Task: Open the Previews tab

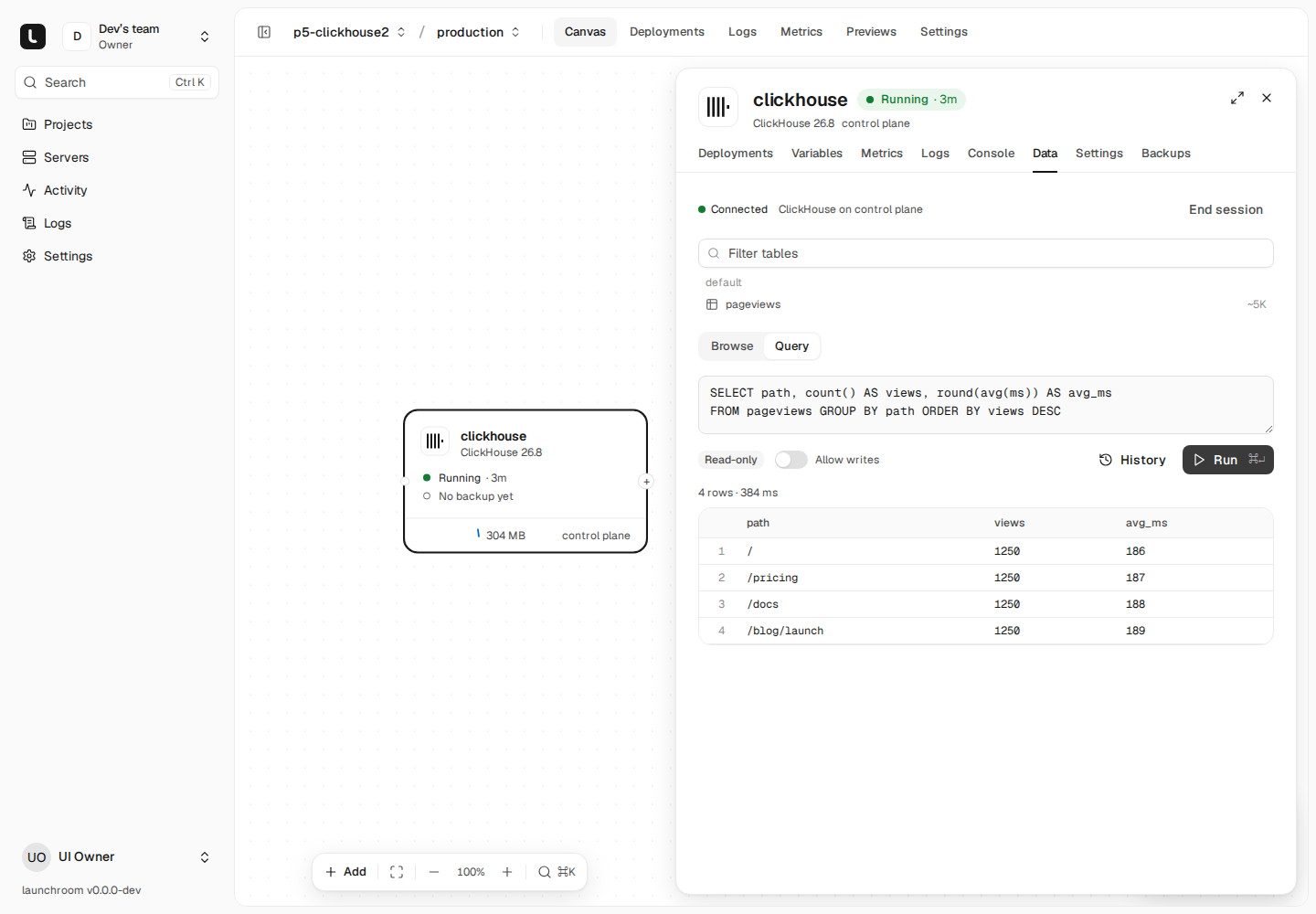Action: [871, 32]
